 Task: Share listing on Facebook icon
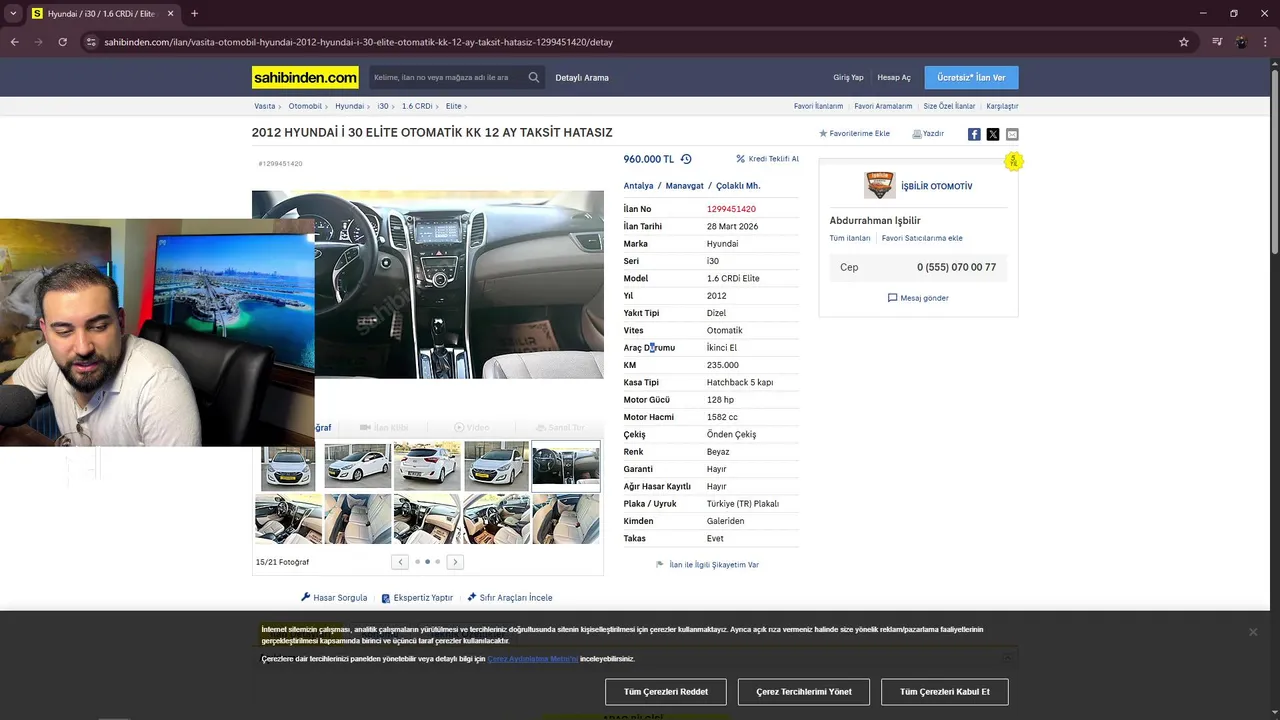[974, 134]
